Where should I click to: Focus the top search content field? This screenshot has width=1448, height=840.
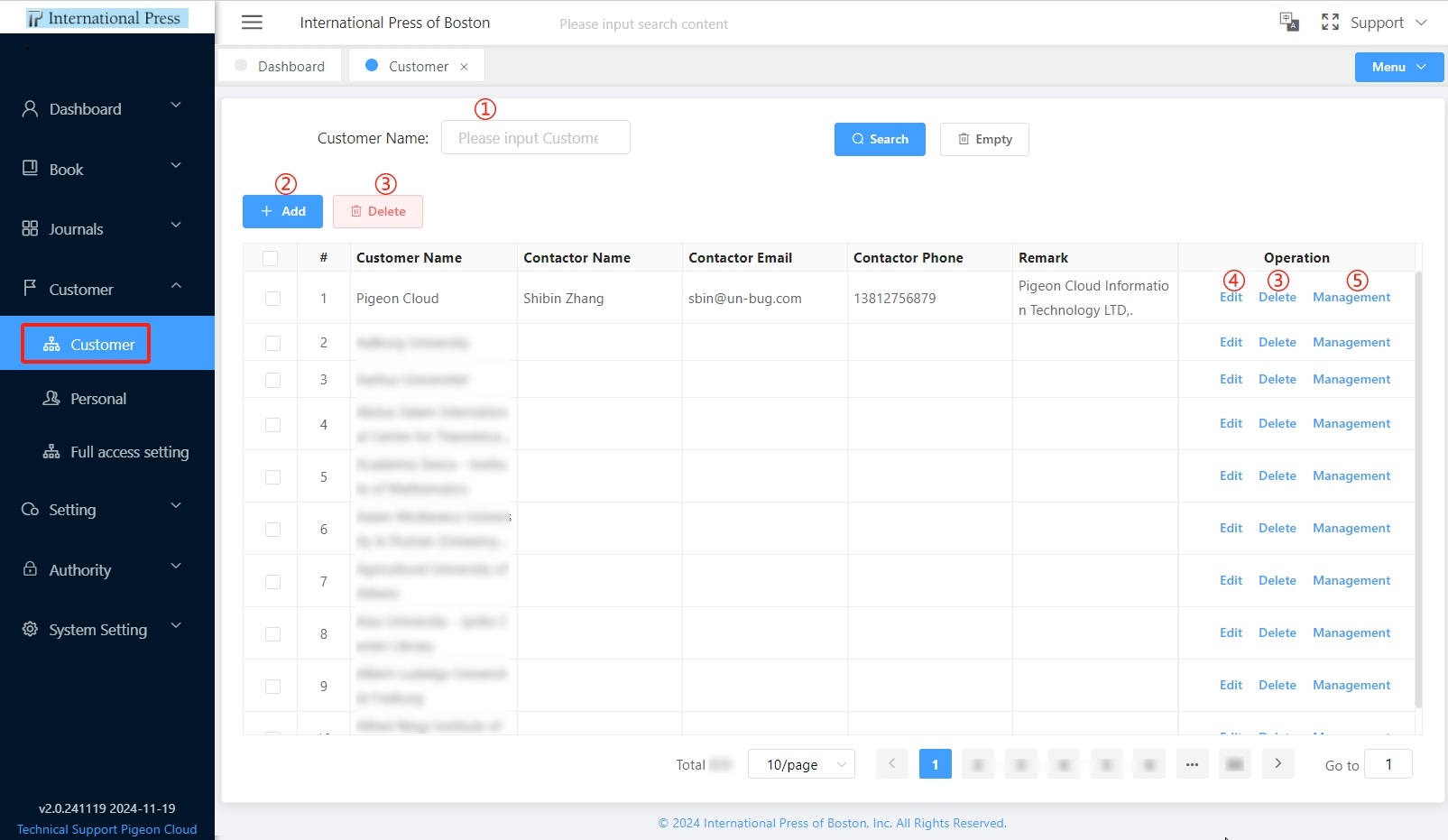(x=643, y=23)
